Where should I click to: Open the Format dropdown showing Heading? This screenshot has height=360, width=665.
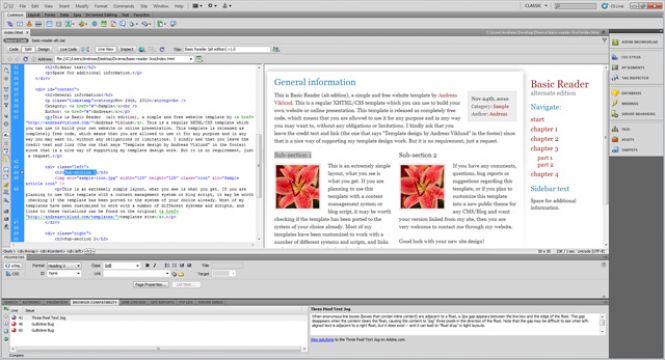tap(64, 265)
